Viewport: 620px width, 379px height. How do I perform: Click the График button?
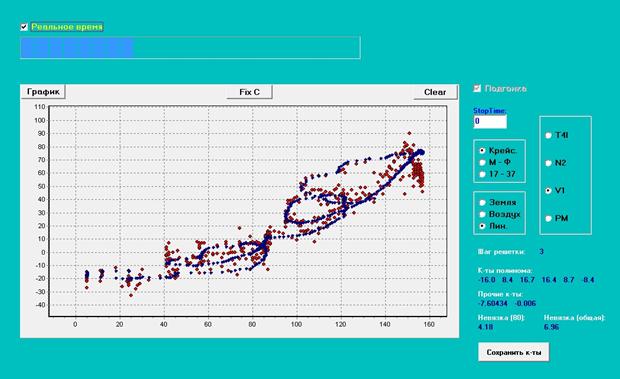[x=43, y=92]
